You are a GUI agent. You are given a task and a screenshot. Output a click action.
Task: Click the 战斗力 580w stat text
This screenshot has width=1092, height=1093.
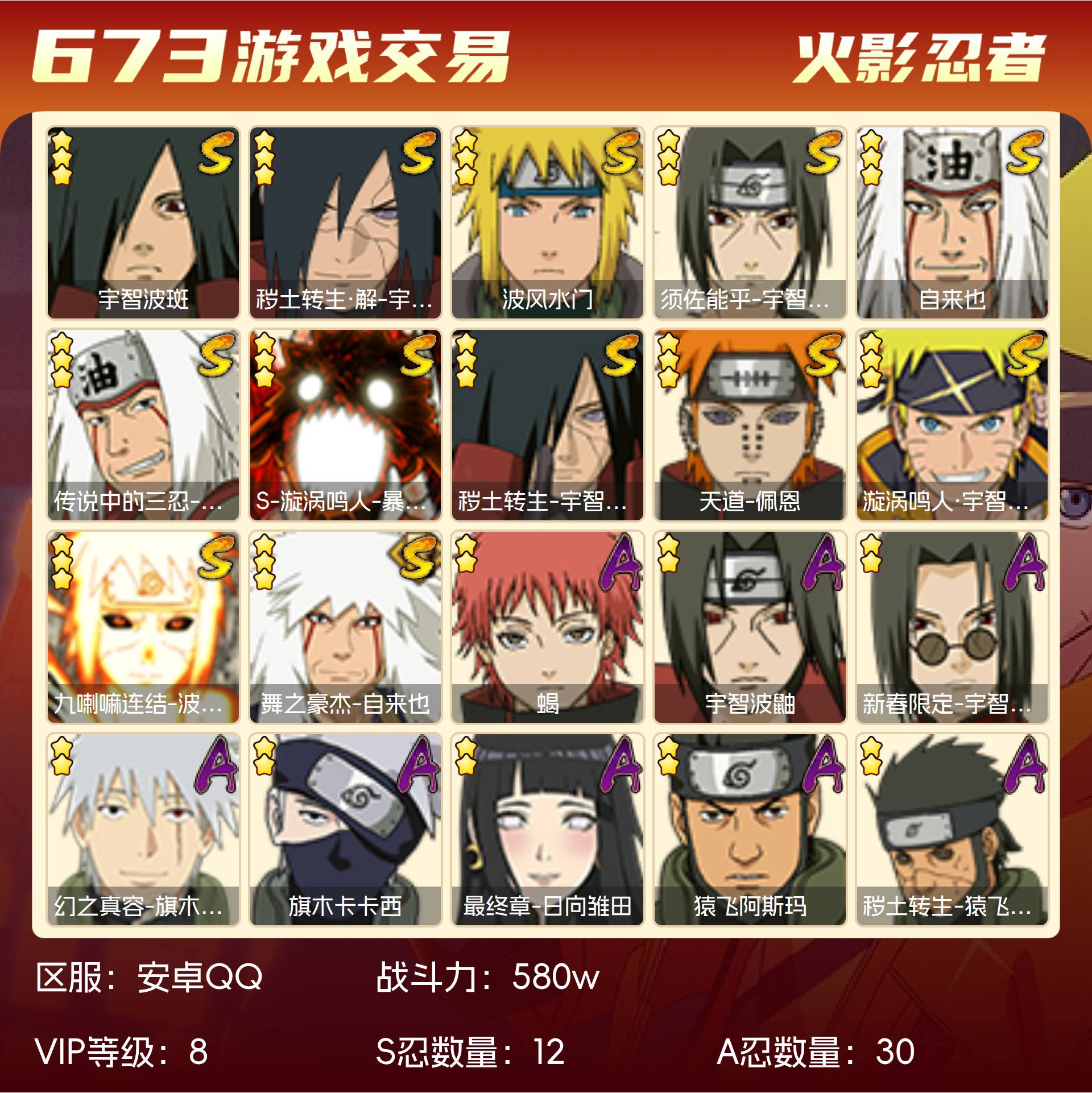pyautogui.click(x=487, y=977)
